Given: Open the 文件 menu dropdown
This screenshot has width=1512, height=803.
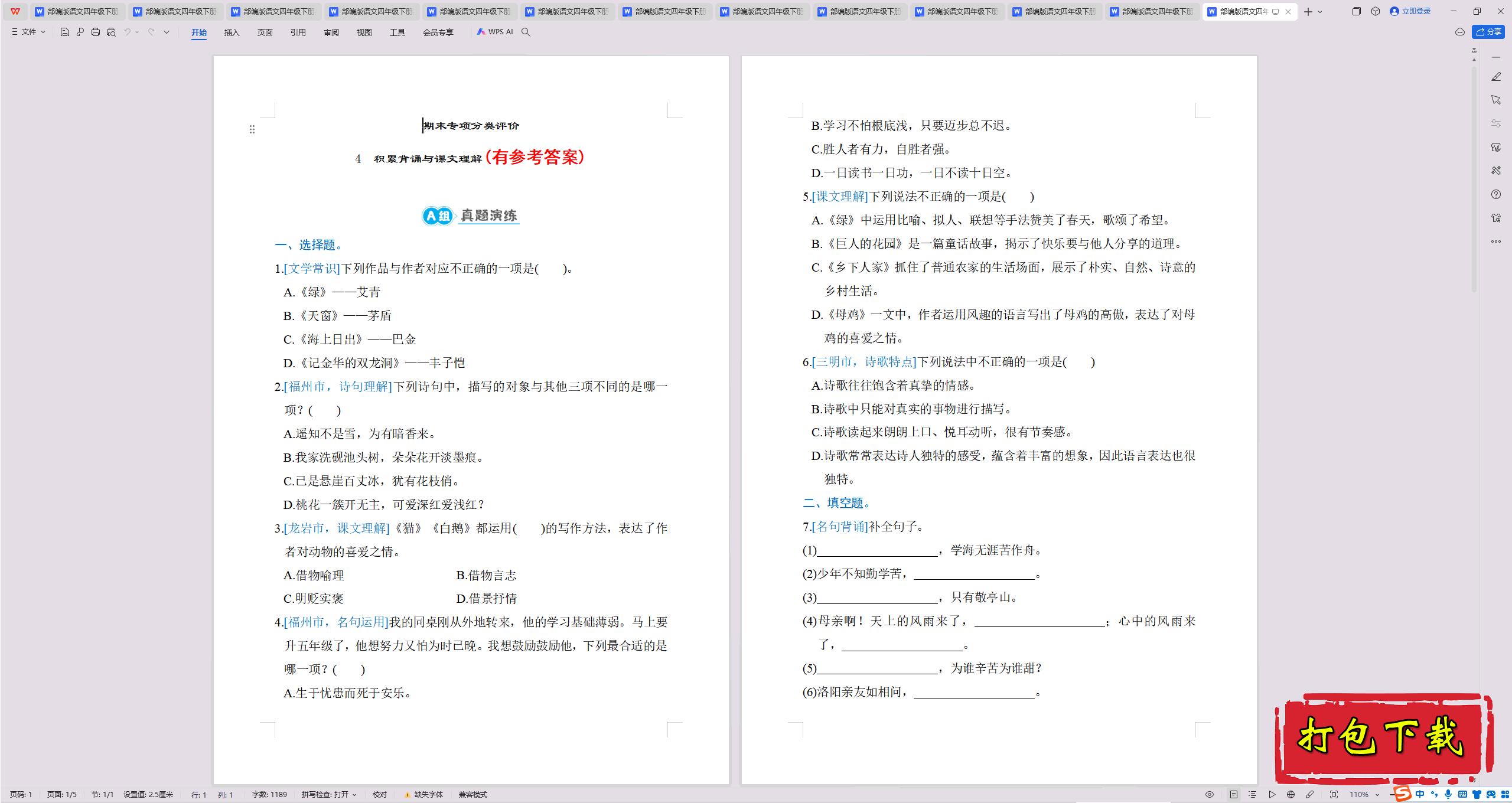Looking at the screenshot, I should 28,32.
